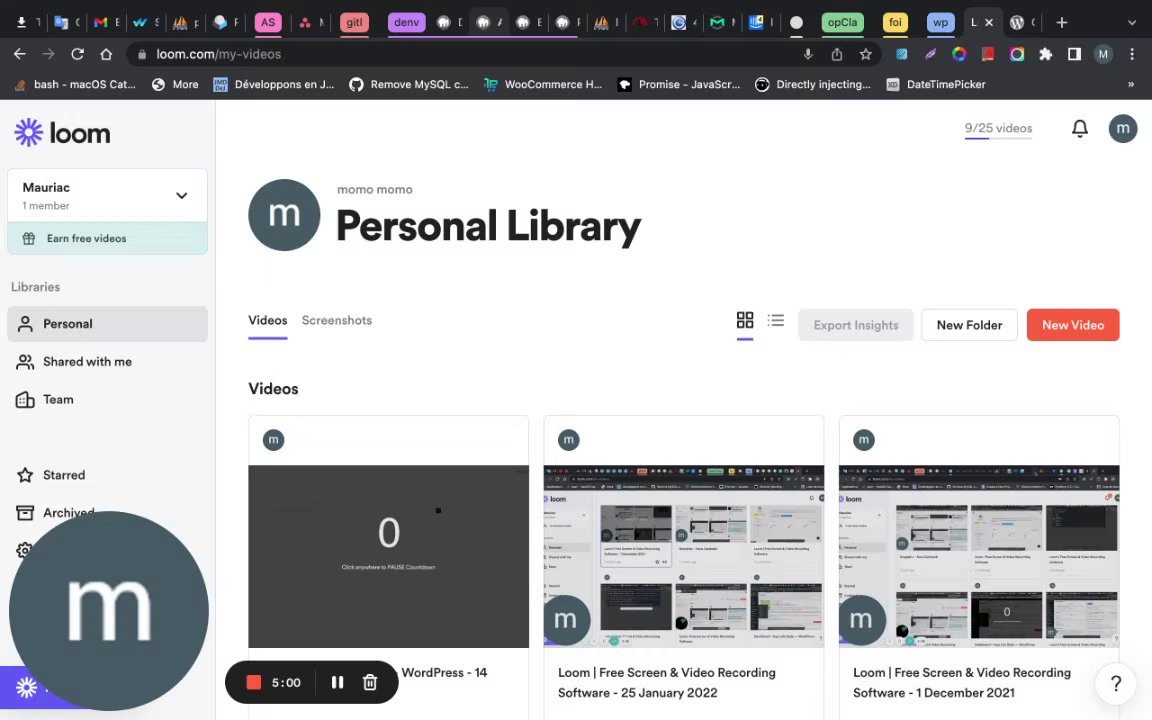1152x720 pixels.
Task: Show more bookmarks with the double chevron
Action: [1131, 84]
